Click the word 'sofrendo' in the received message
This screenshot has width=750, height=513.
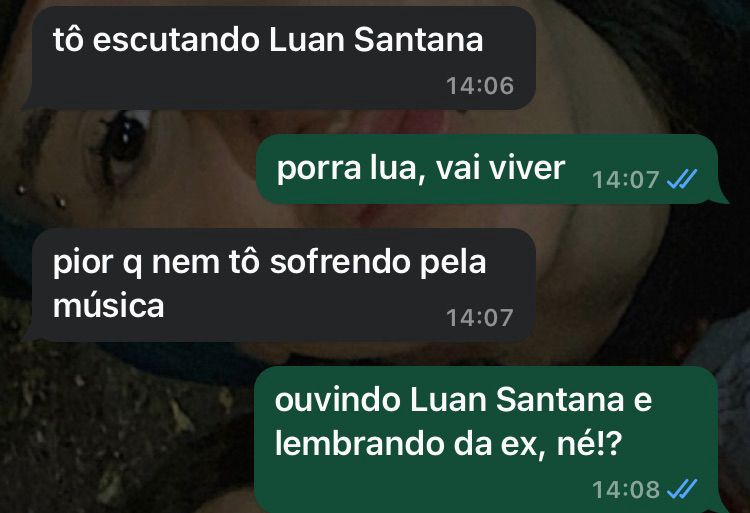coord(340,262)
